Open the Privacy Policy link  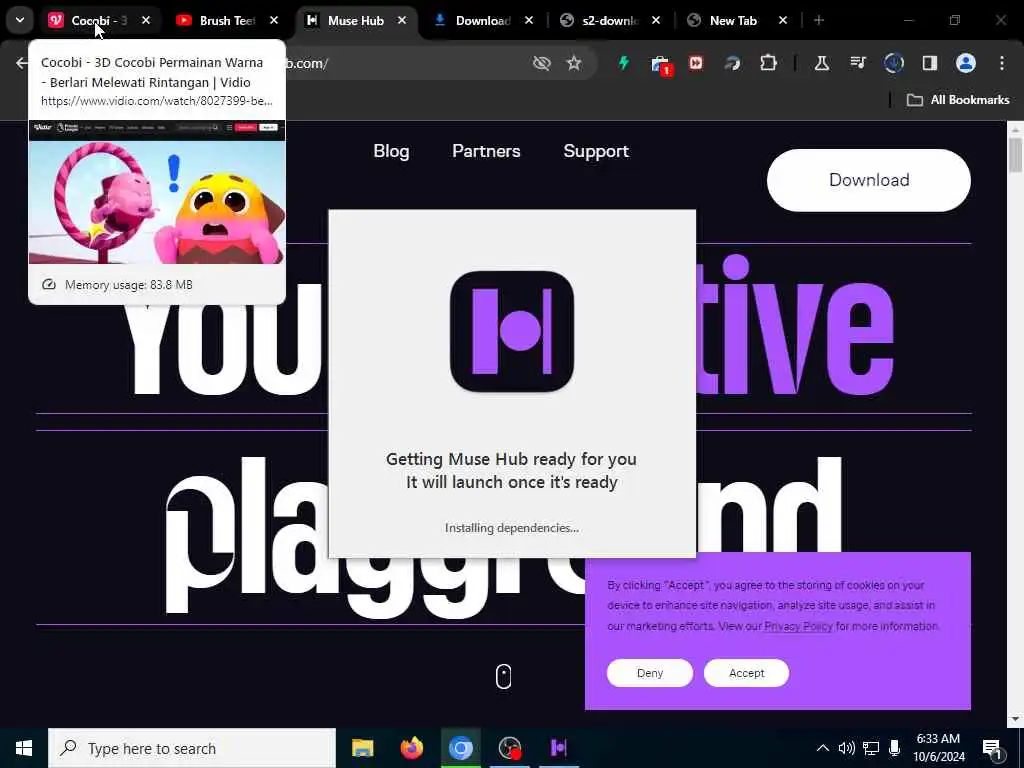pos(798,626)
